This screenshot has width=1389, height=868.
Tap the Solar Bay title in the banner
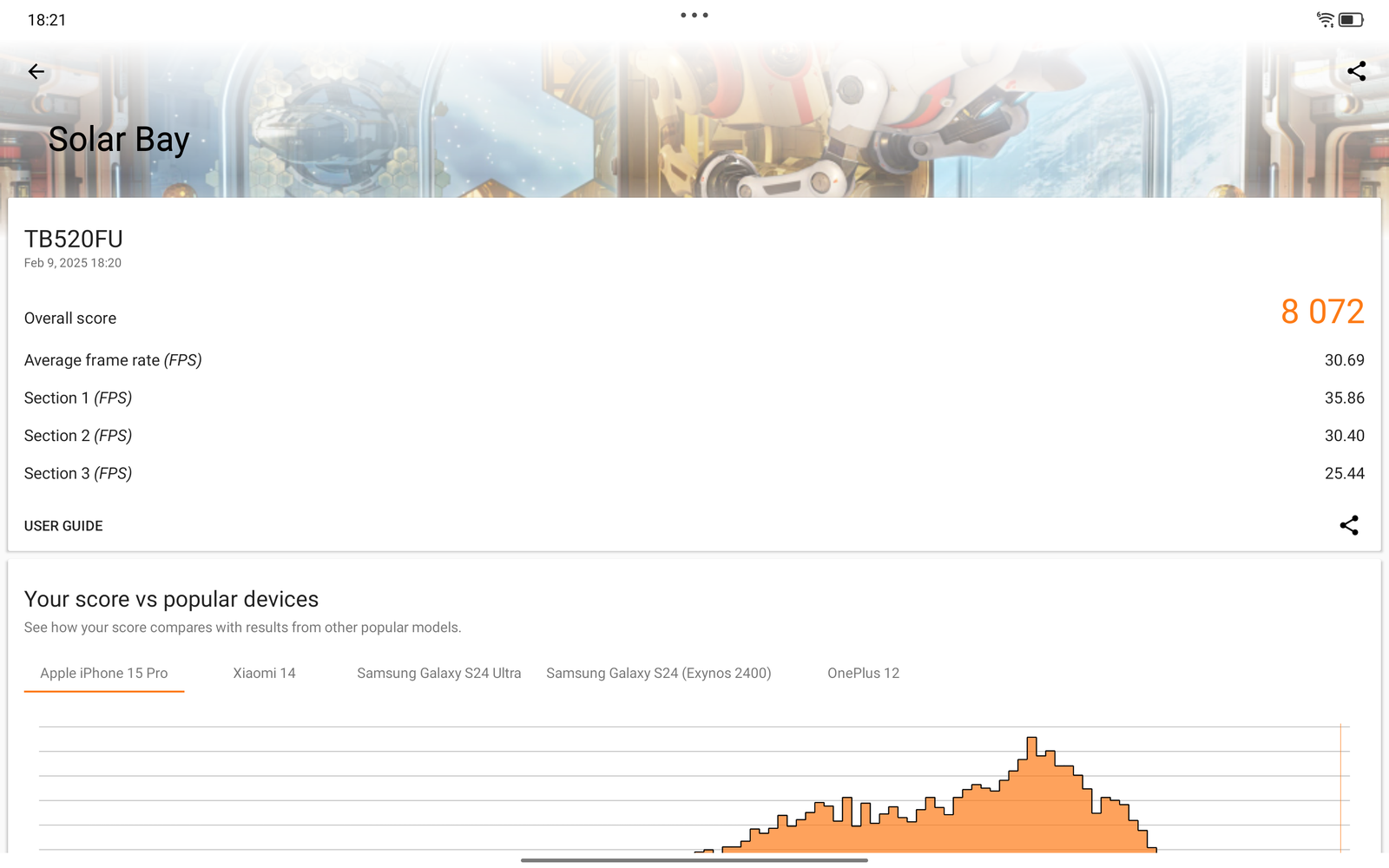click(x=119, y=140)
